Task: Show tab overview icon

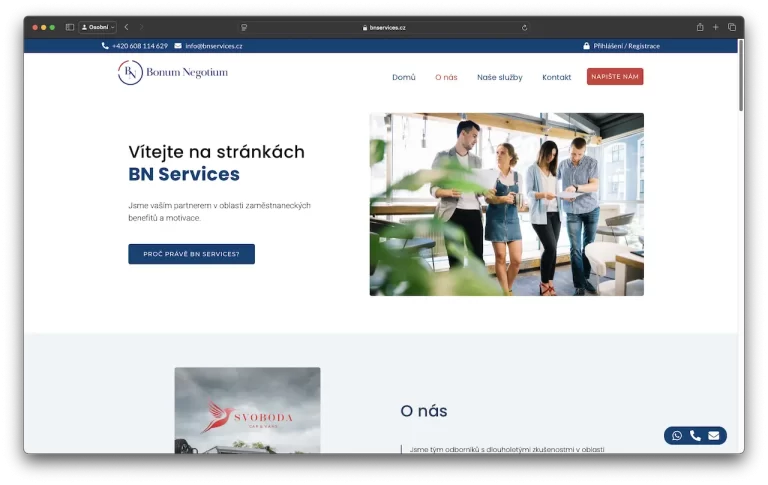Action: coord(732,27)
